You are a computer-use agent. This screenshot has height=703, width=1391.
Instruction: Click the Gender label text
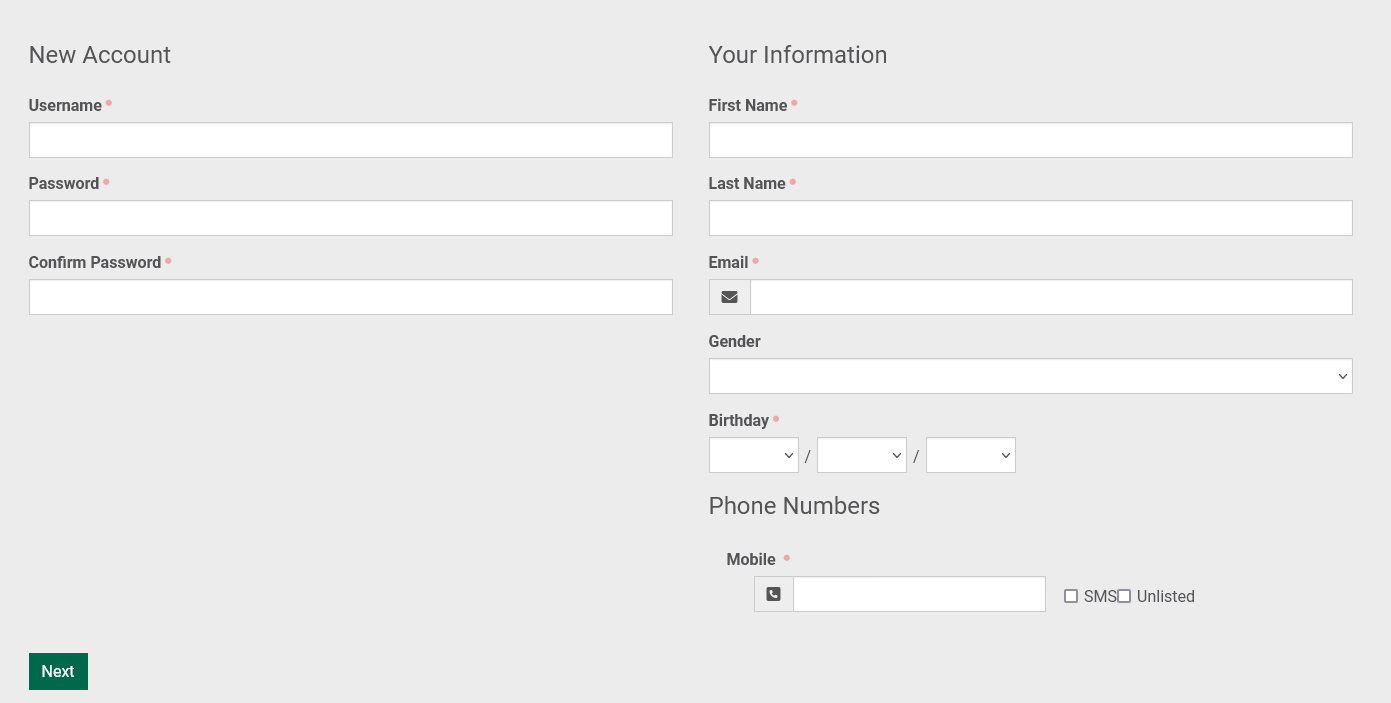coord(734,342)
